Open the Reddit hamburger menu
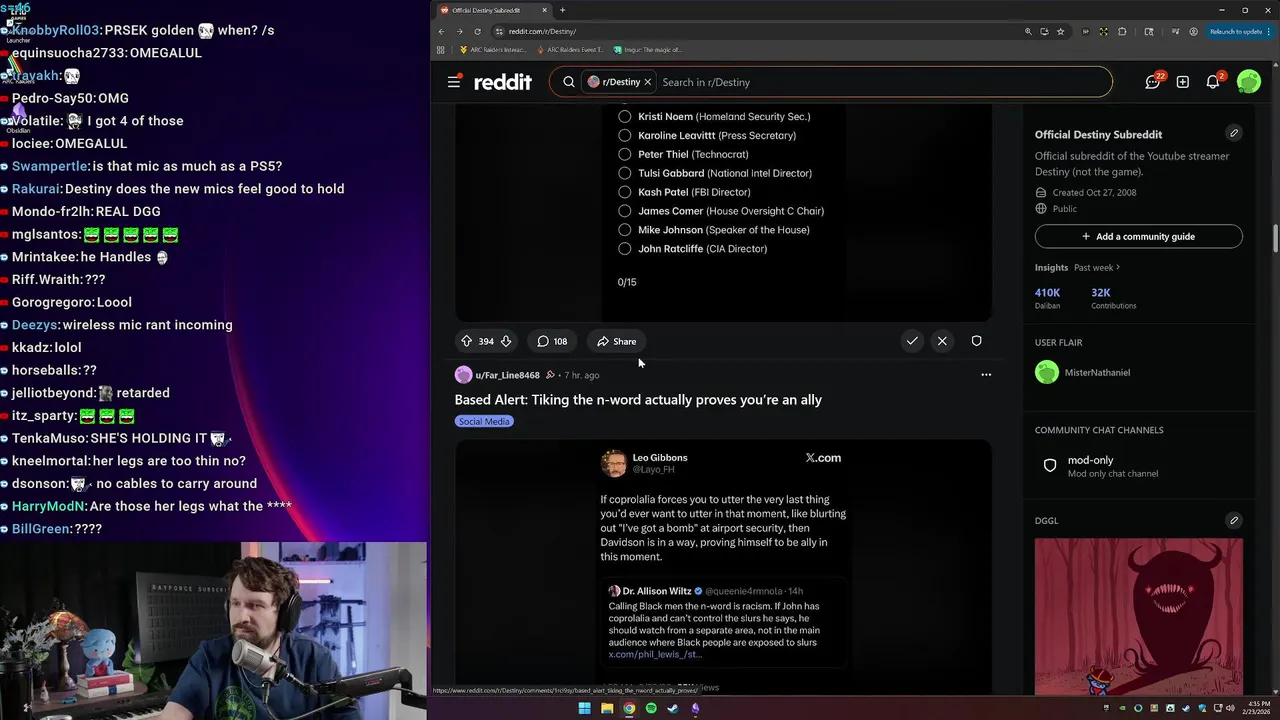This screenshot has width=1280, height=720. 454,82
